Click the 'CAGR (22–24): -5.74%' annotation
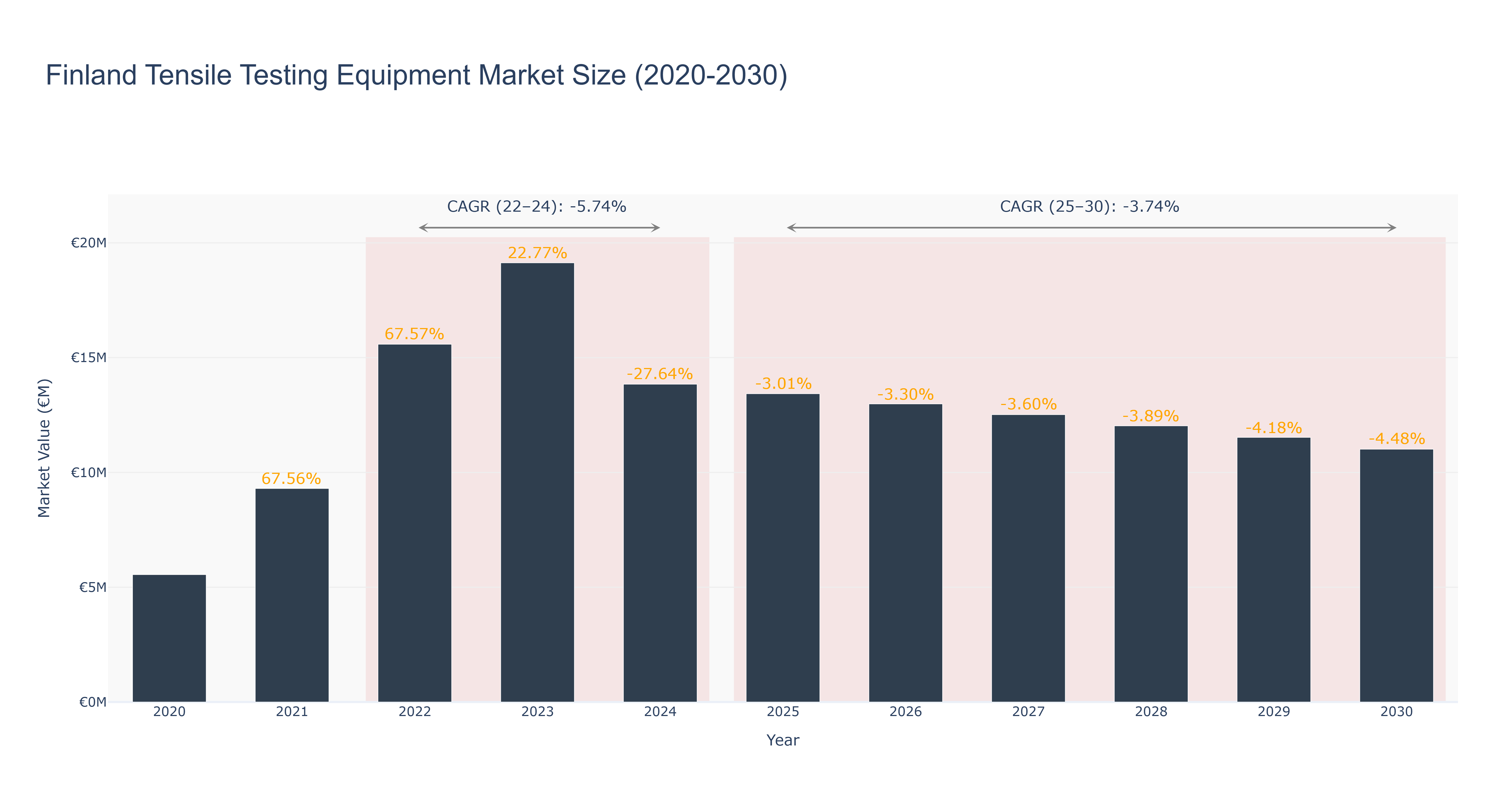Screen dimensions: 1512x810 536,207
